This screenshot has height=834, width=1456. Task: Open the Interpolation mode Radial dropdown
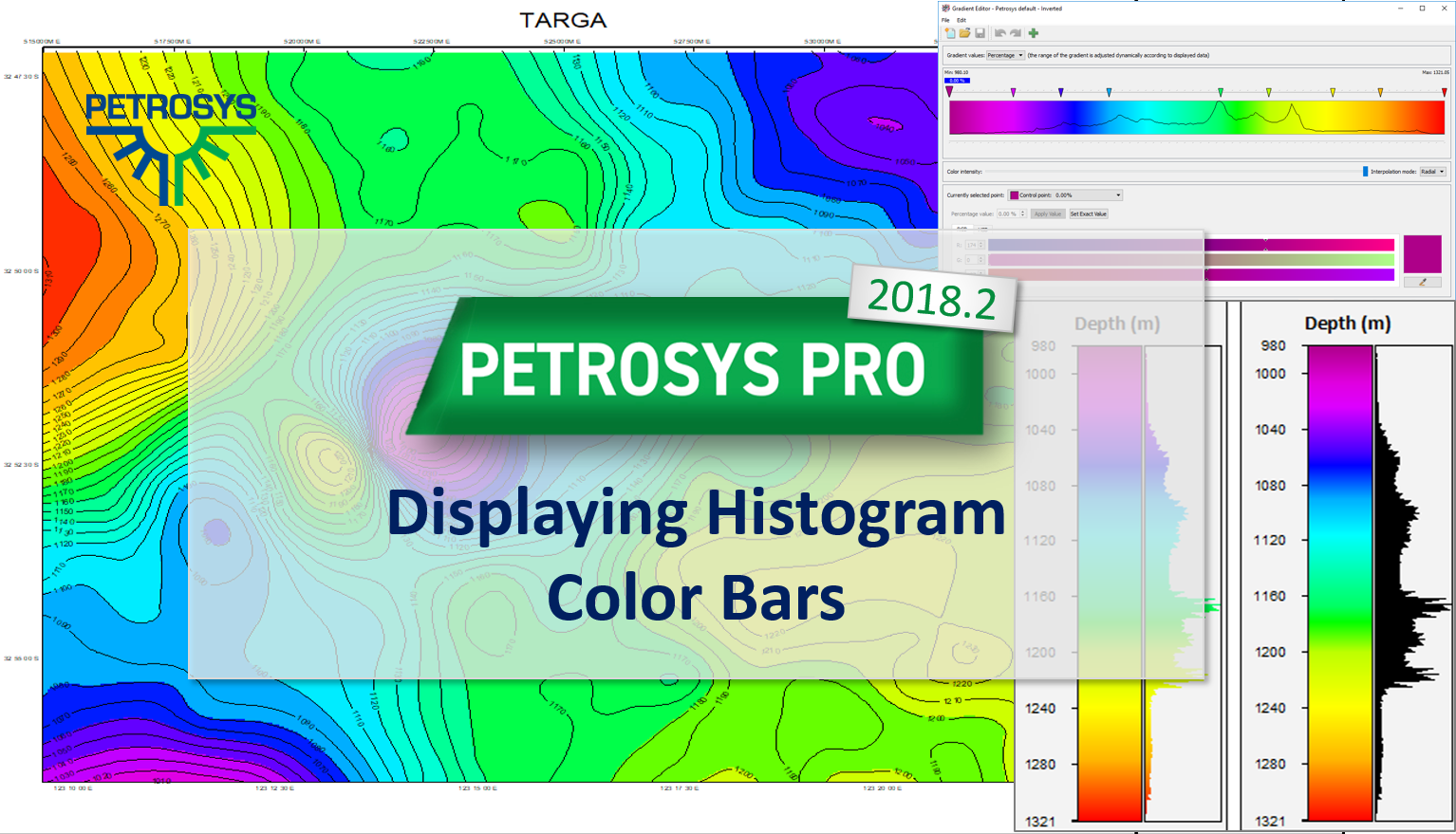(1432, 172)
